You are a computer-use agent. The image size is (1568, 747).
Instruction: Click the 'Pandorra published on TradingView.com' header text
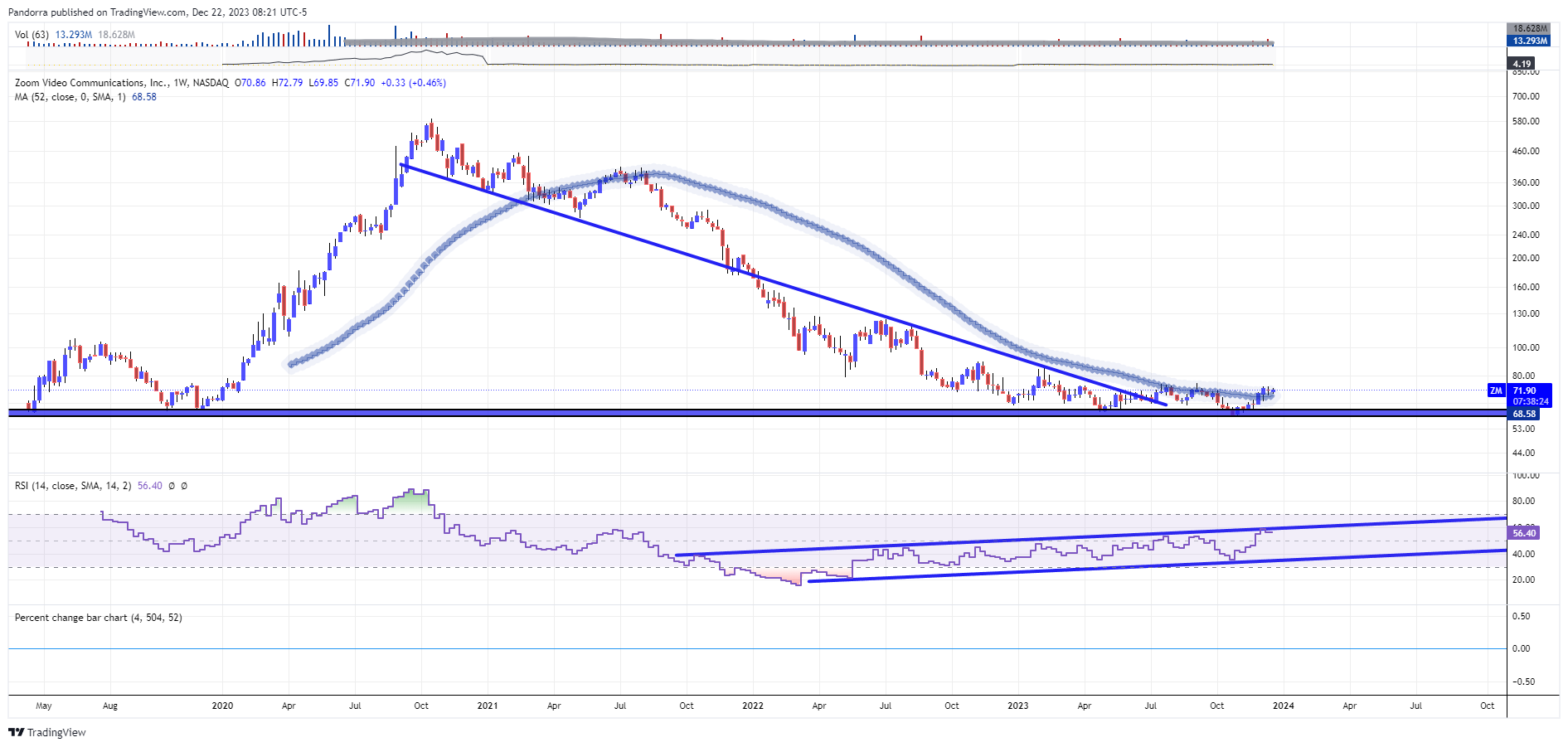click(97, 12)
